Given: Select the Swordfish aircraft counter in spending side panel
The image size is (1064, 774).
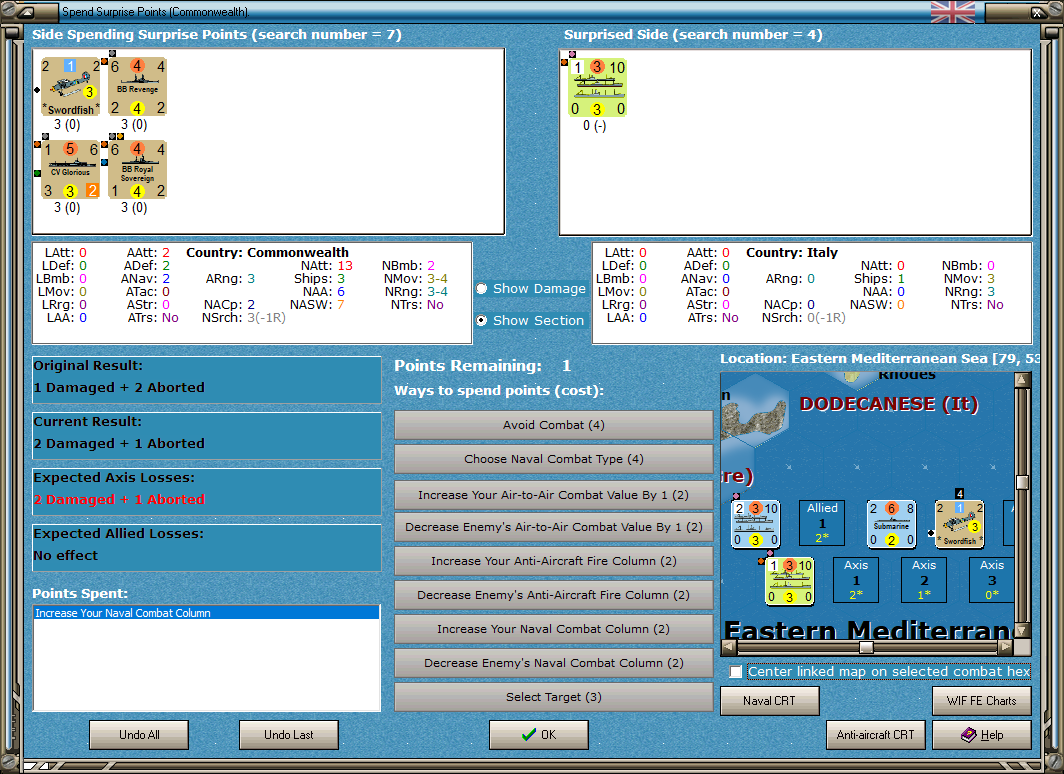Looking at the screenshot, I should [71, 87].
